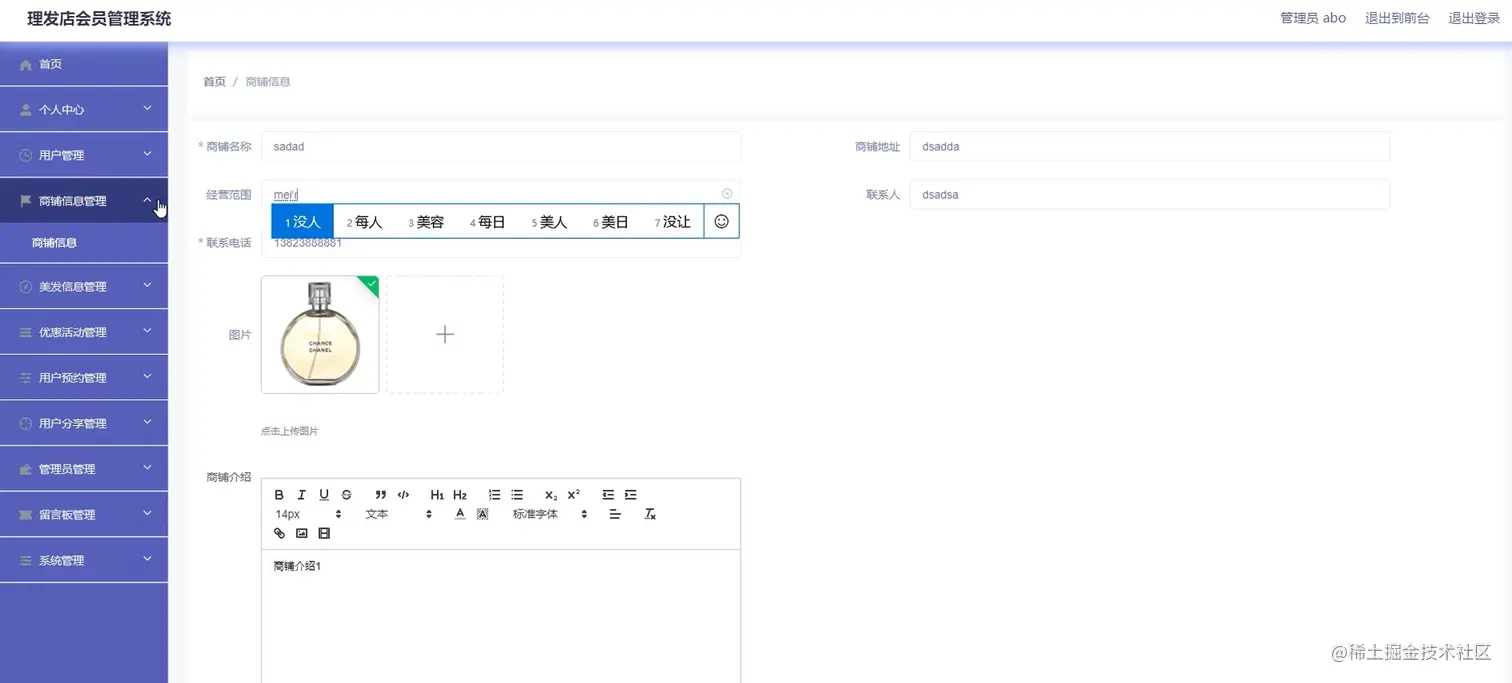Screen dimensions: 1512x683
Task: Clear text formatting with Tx icon
Action: pyautogui.click(x=650, y=514)
